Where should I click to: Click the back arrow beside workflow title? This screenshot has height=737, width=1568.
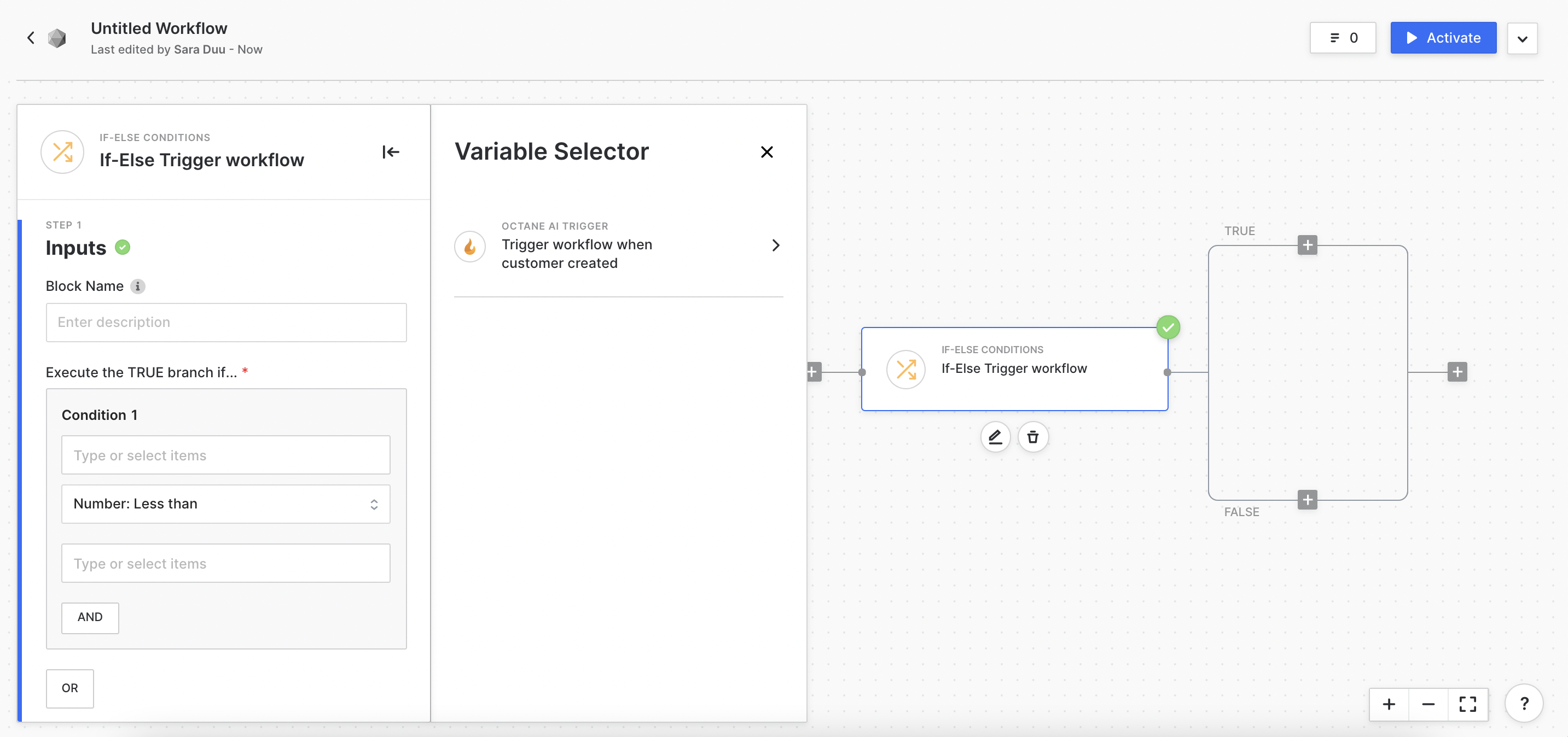click(x=31, y=38)
